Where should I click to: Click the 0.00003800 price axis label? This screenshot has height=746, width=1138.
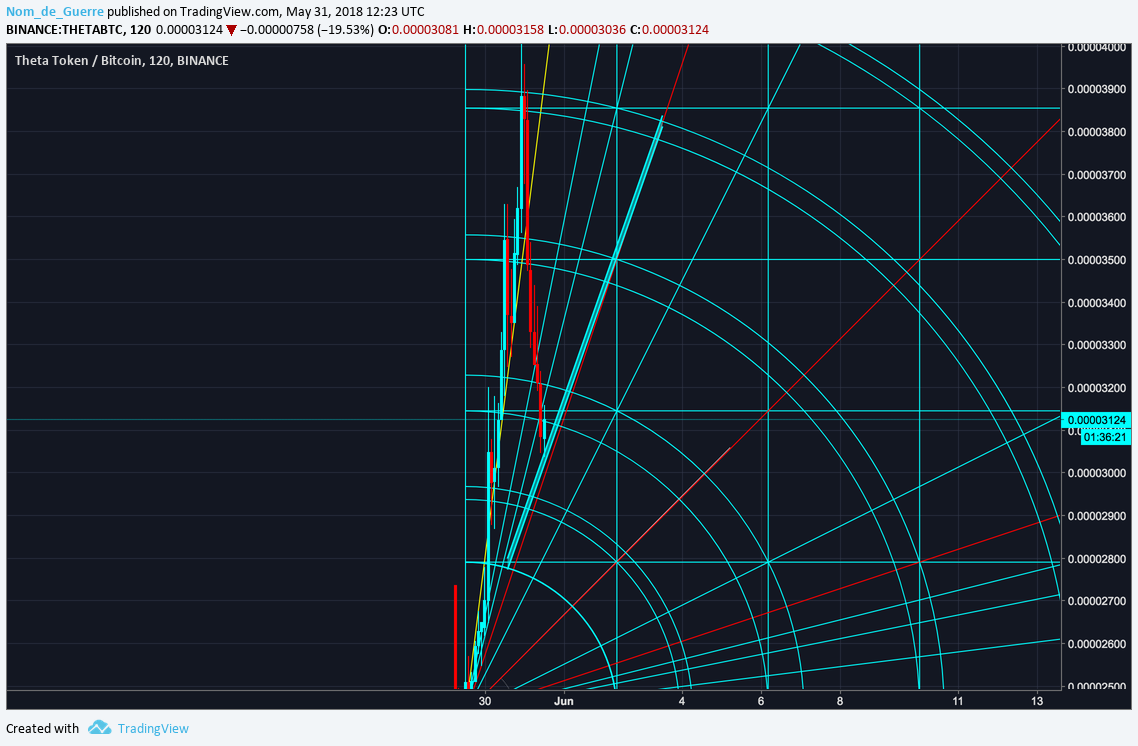(1097, 132)
